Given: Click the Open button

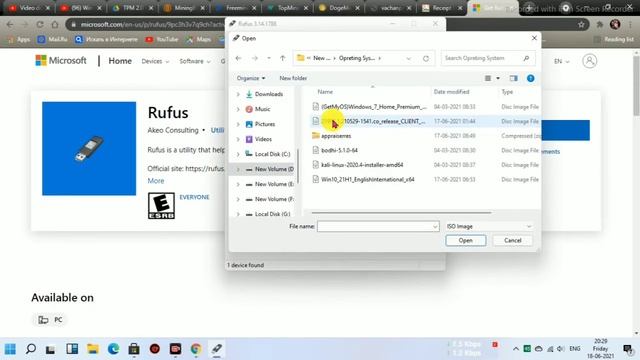Looking at the screenshot, I should [x=465, y=240].
